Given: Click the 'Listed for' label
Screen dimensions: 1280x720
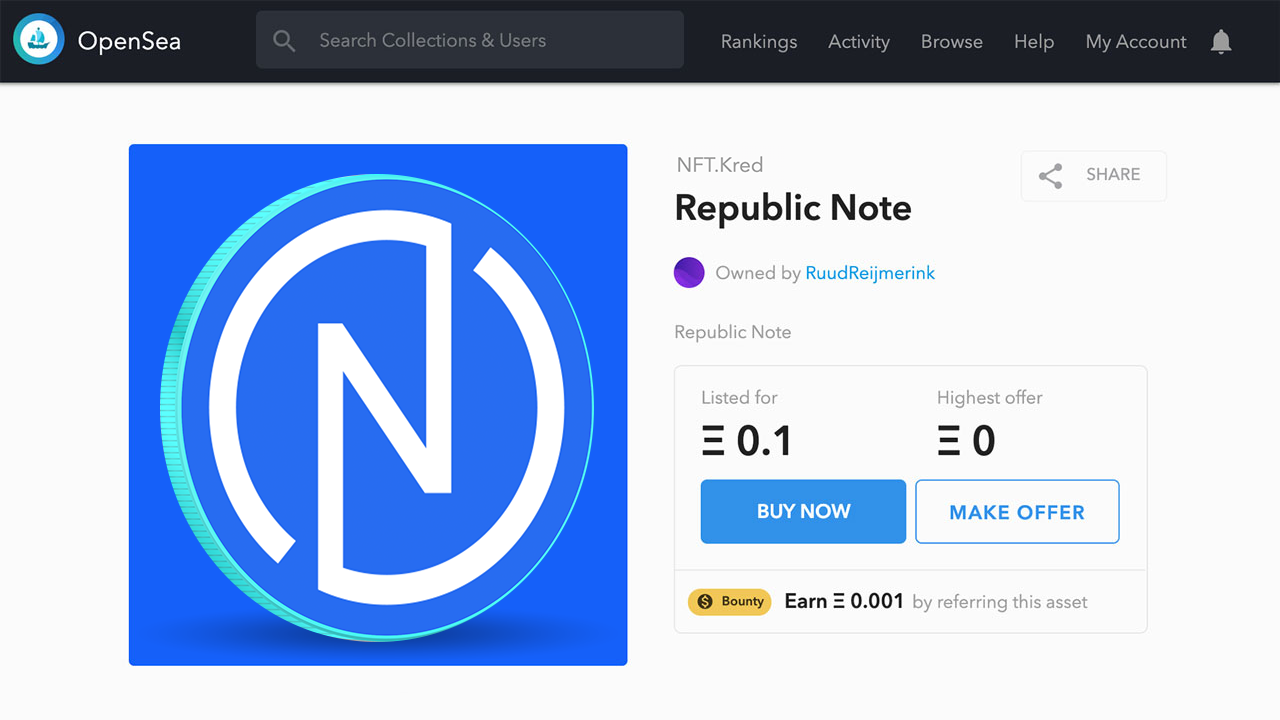Looking at the screenshot, I should tap(739, 398).
